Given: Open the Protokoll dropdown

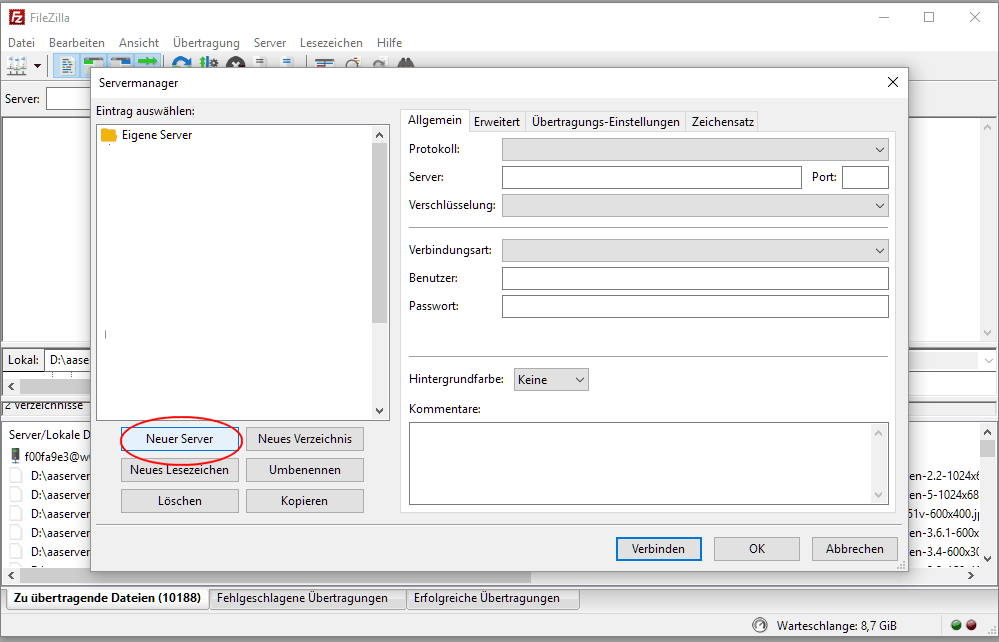Looking at the screenshot, I should point(695,150).
